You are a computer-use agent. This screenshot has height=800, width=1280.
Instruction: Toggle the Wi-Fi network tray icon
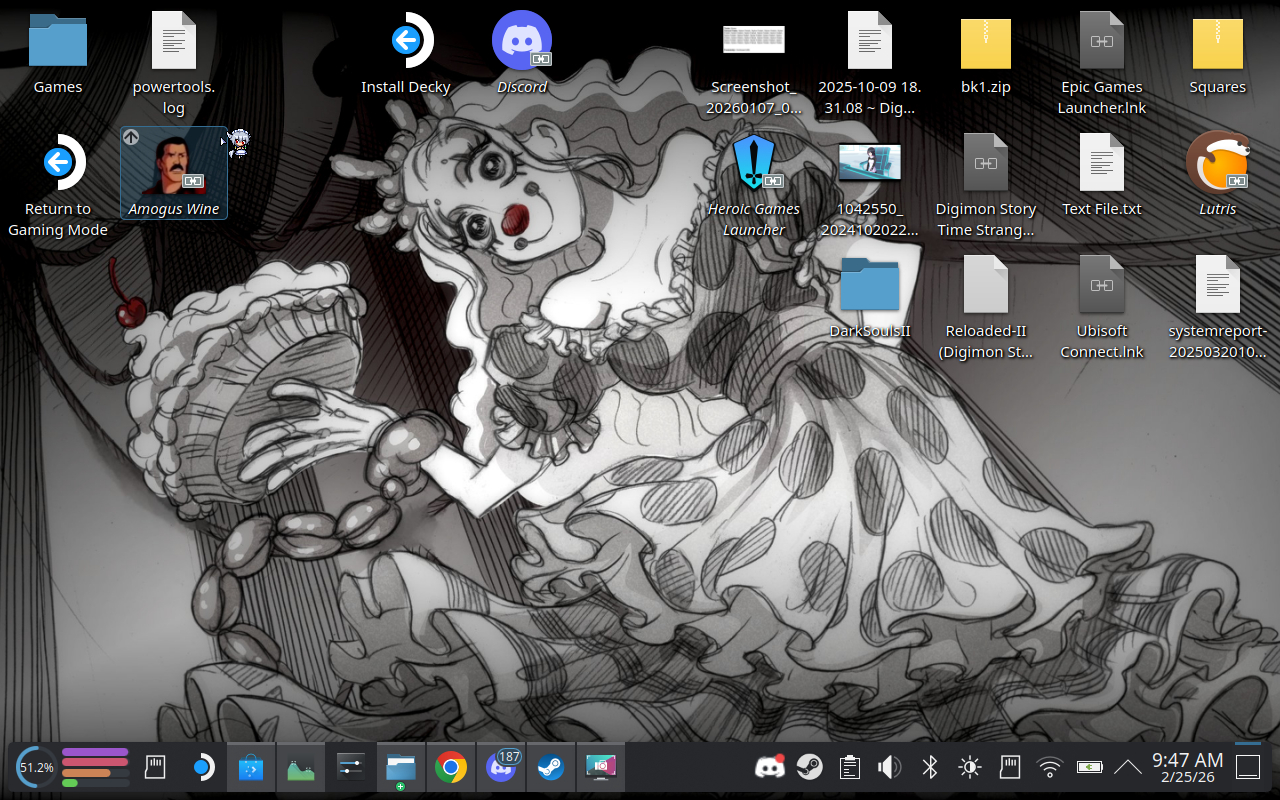click(1049, 767)
